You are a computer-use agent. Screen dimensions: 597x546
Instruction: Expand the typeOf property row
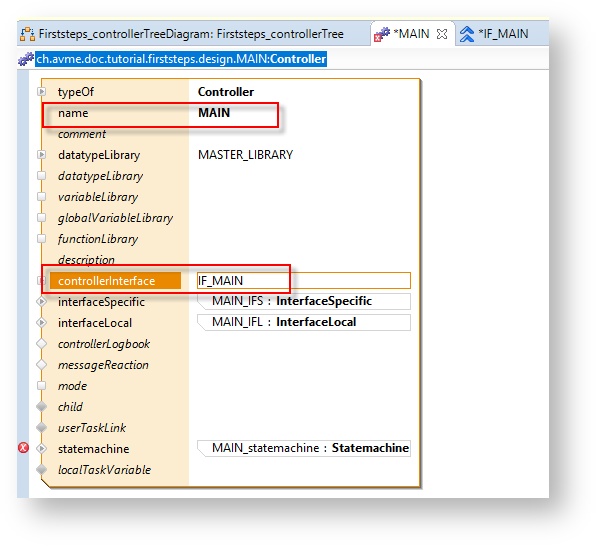click(42, 92)
